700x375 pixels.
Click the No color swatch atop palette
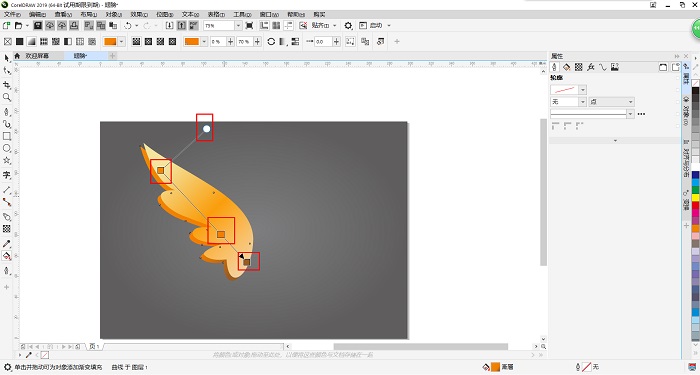696,83
